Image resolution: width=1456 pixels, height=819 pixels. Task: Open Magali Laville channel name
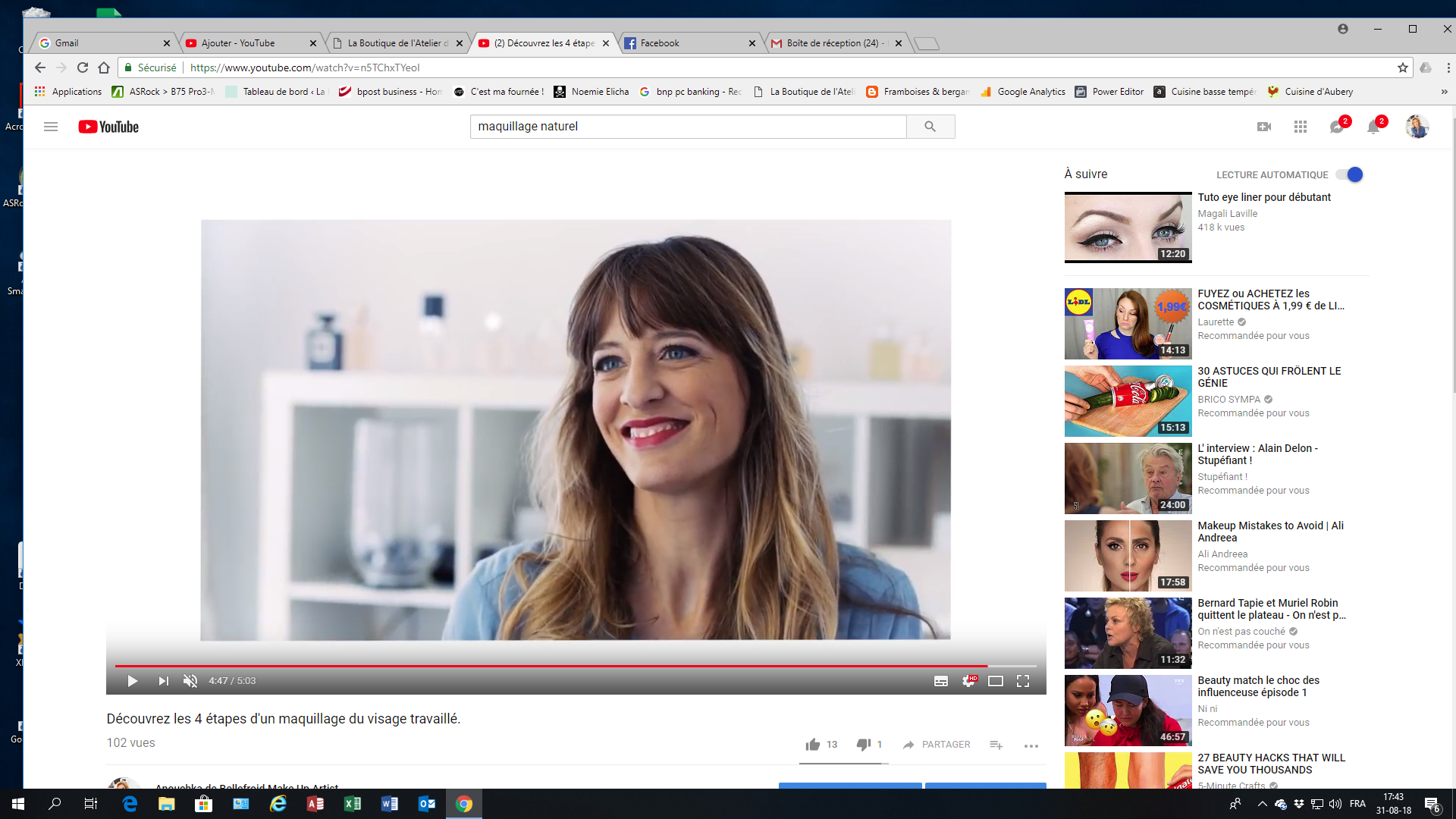coord(1227,214)
